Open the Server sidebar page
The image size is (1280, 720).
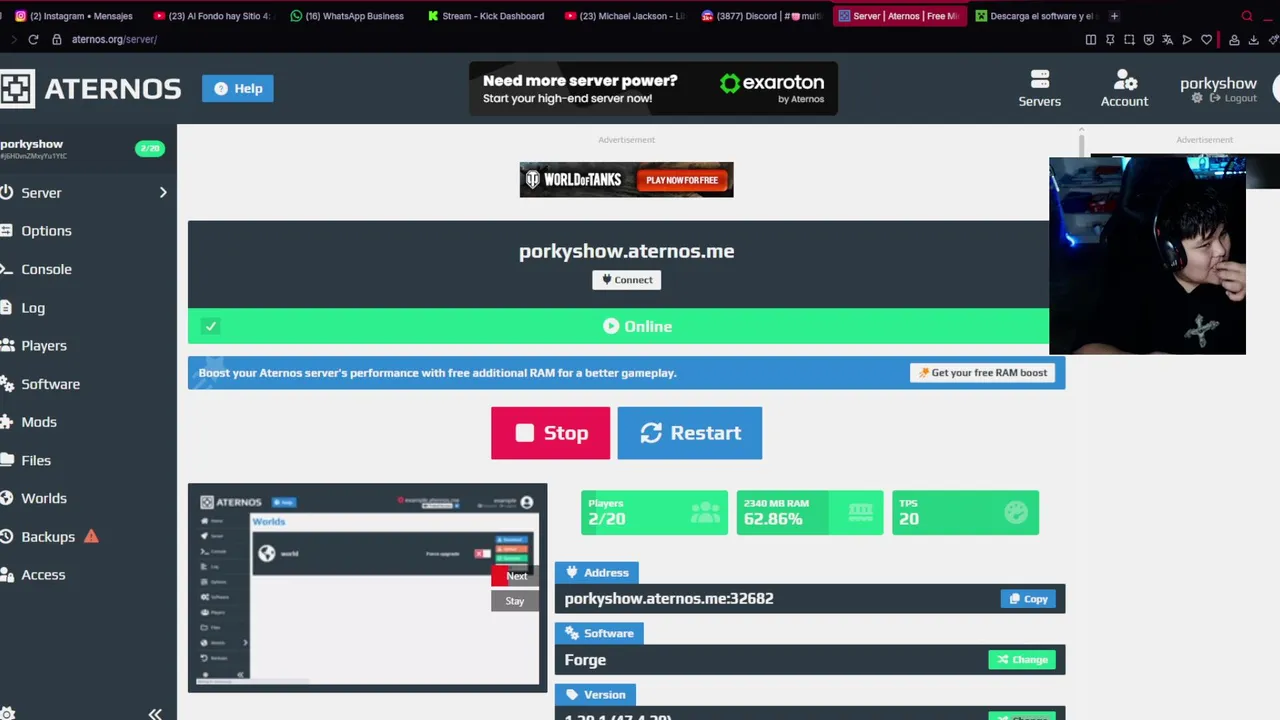click(x=41, y=193)
